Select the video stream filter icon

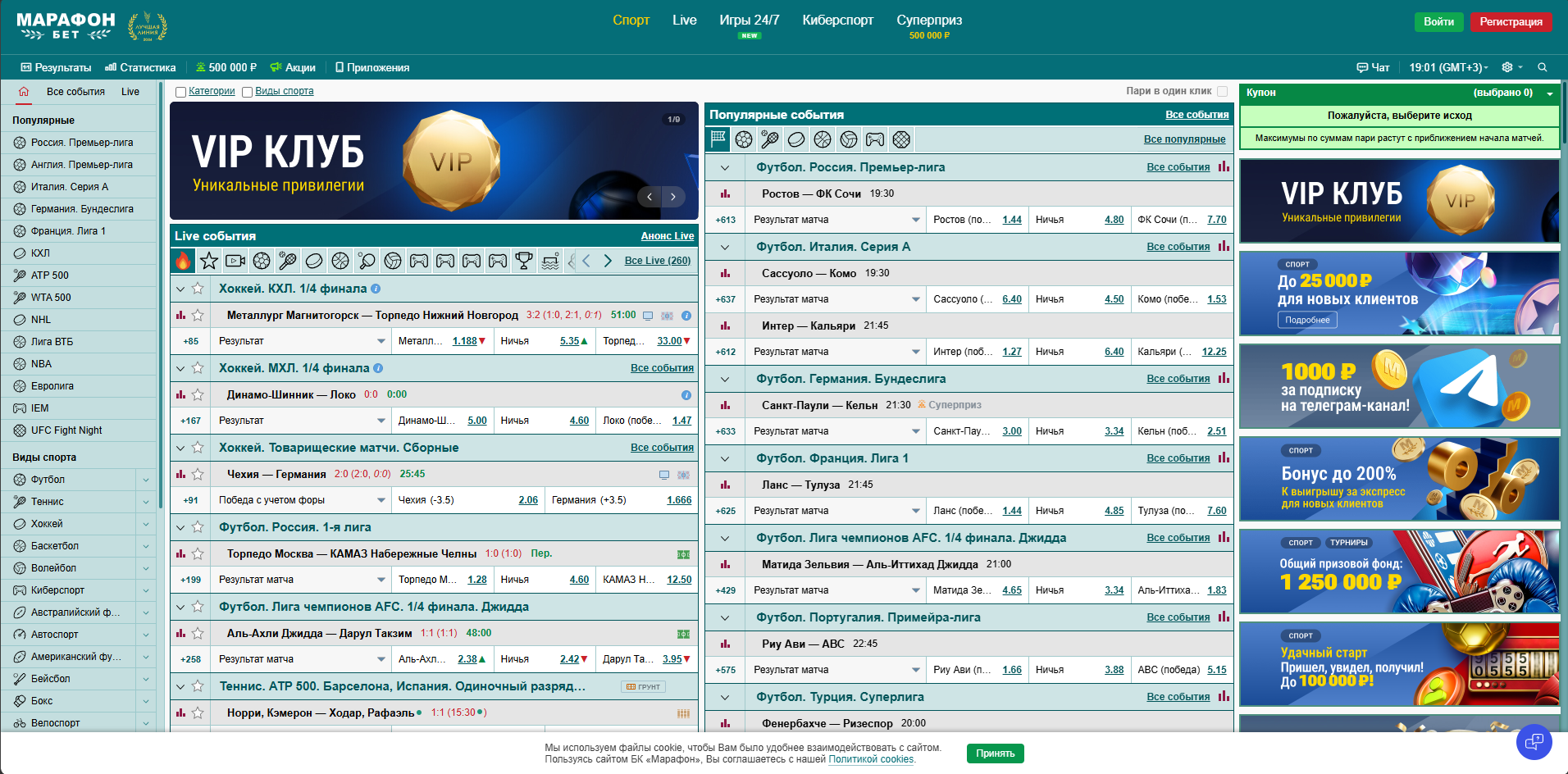235,261
